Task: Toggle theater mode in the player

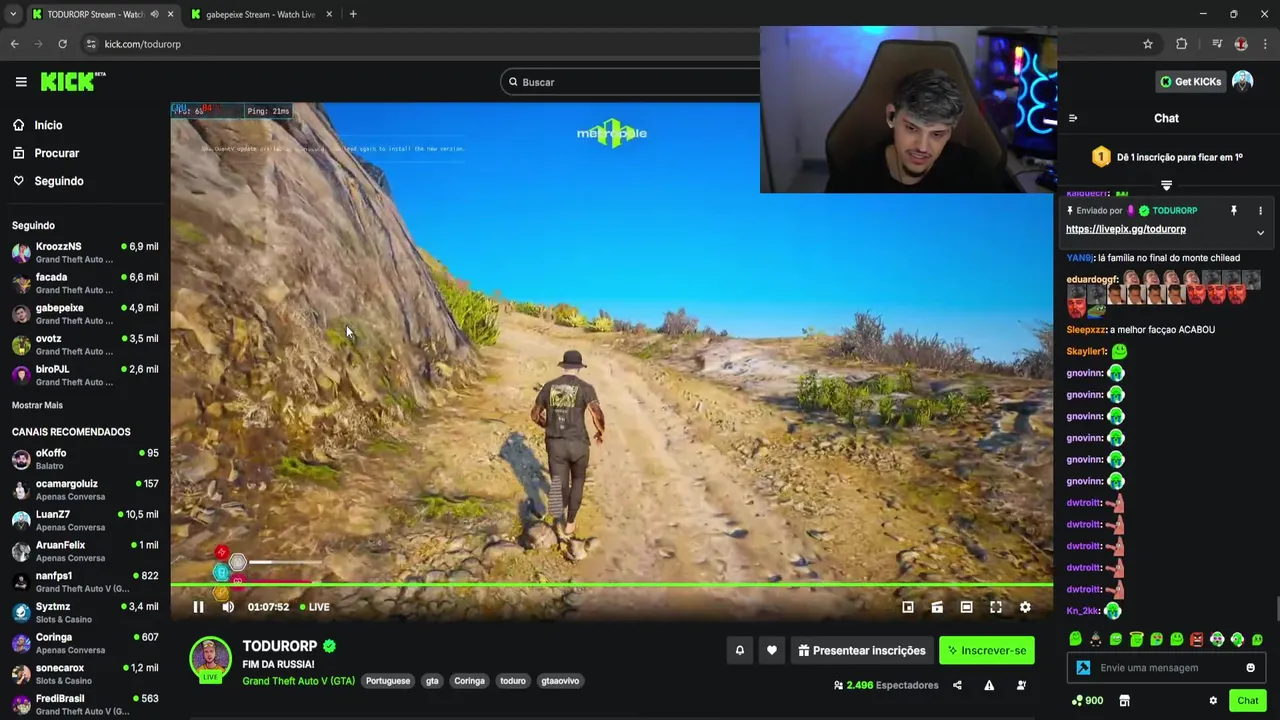Action: pos(966,607)
